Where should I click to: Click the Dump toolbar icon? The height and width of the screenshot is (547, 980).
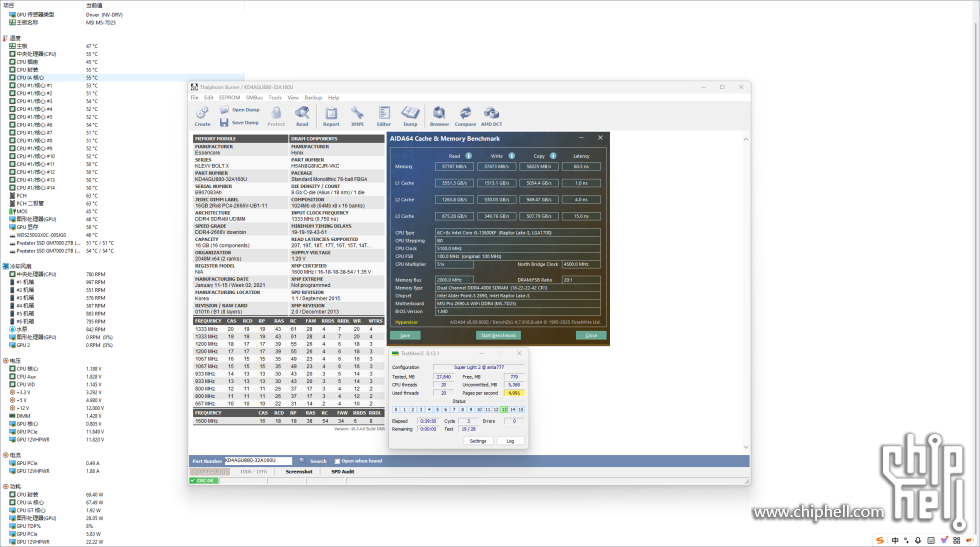(x=410, y=116)
